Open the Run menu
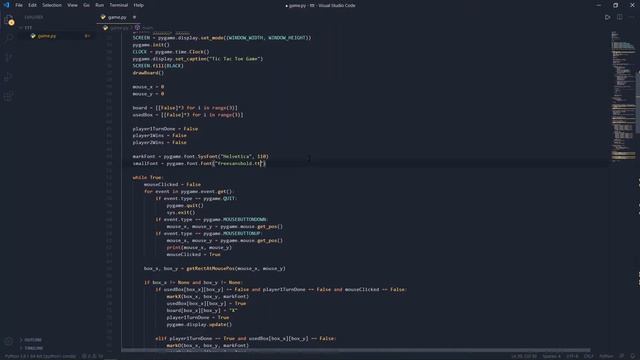640x360 pixels. [x=100, y=5]
